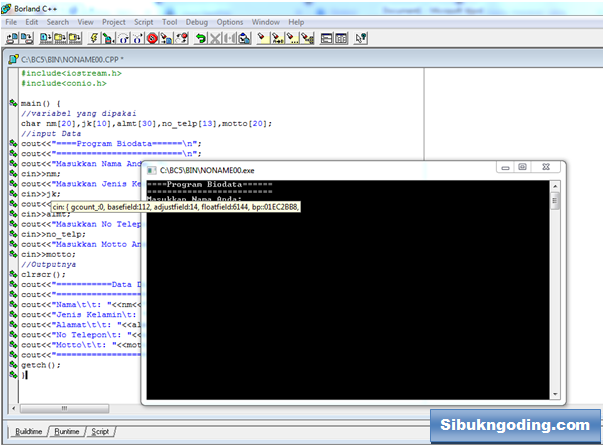The image size is (604, 445).
Task: Click the gutter marker beside cin>>no_telp;
Action: click(x=13, y=234)
